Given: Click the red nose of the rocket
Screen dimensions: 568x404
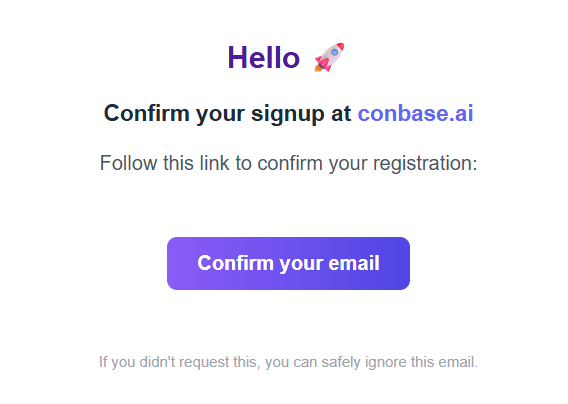Looking at the screenshot, I should 340,47.
